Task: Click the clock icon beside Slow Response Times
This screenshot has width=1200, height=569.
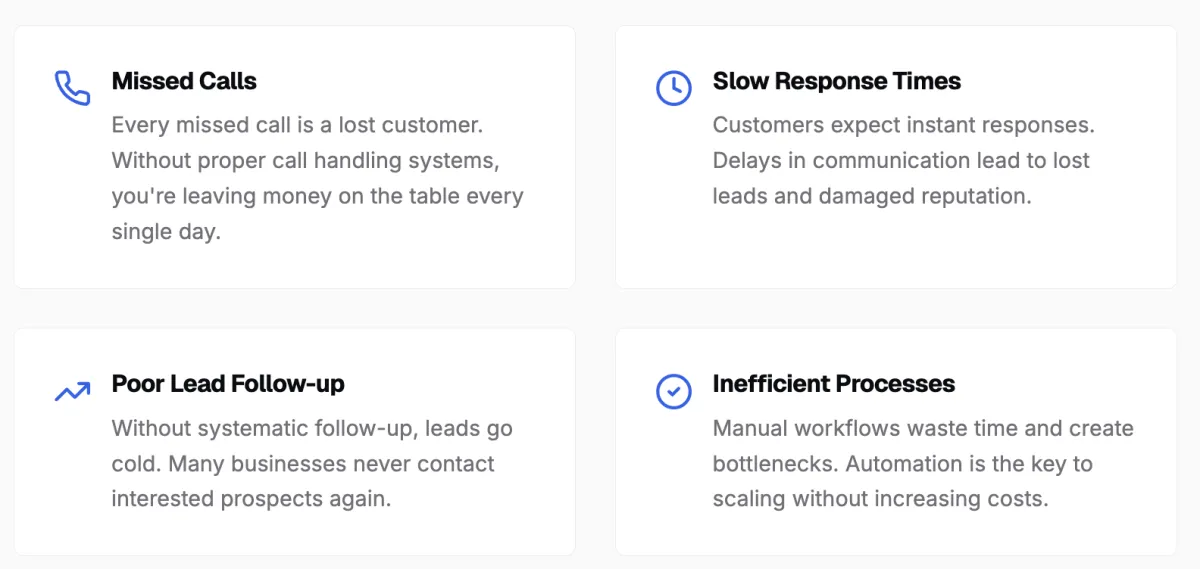Action: pyautogui.click(x=673, y=88)
